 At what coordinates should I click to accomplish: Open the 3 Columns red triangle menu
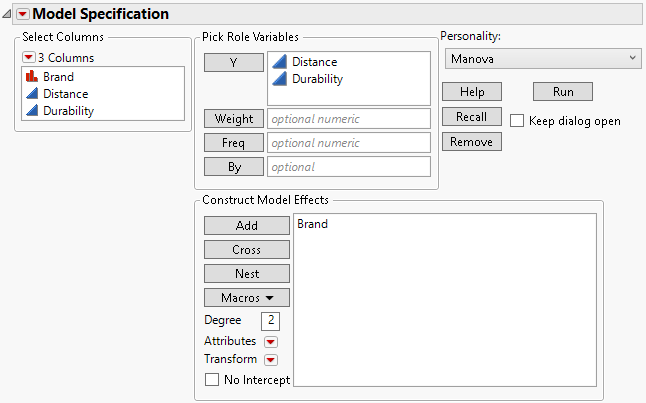click(x=28, y=57)
